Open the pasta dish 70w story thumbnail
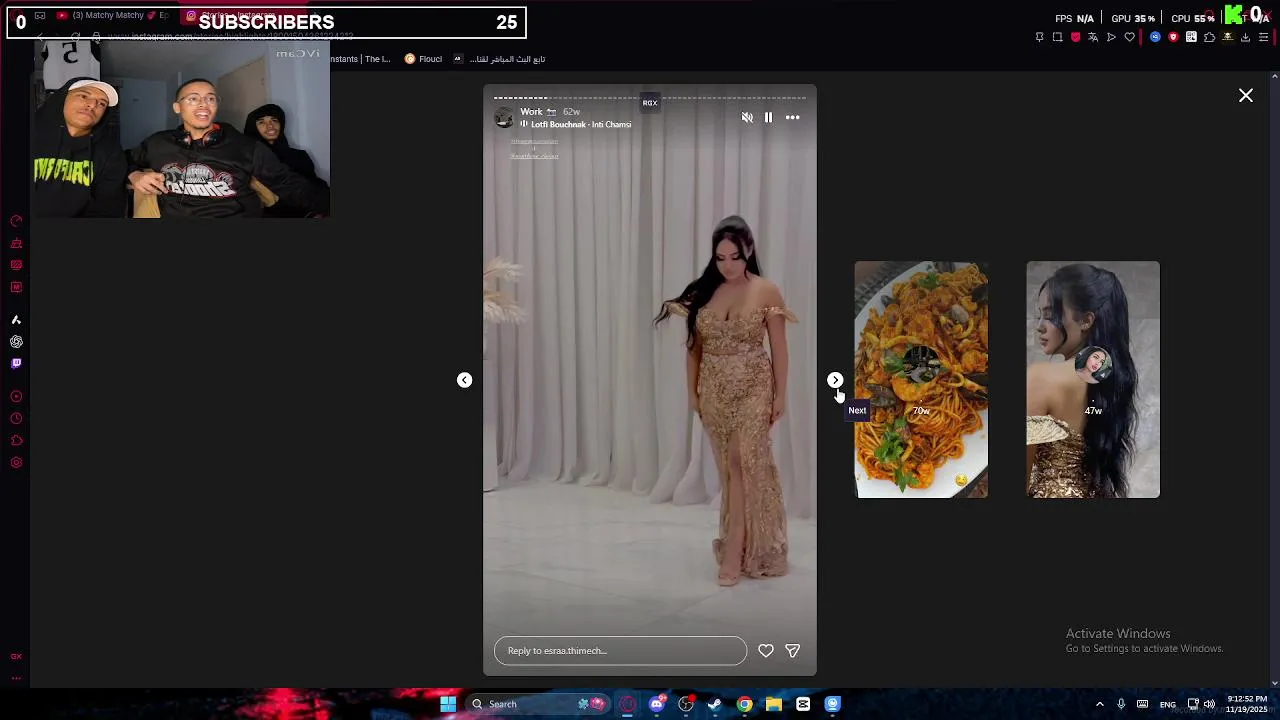 [921, 380]
